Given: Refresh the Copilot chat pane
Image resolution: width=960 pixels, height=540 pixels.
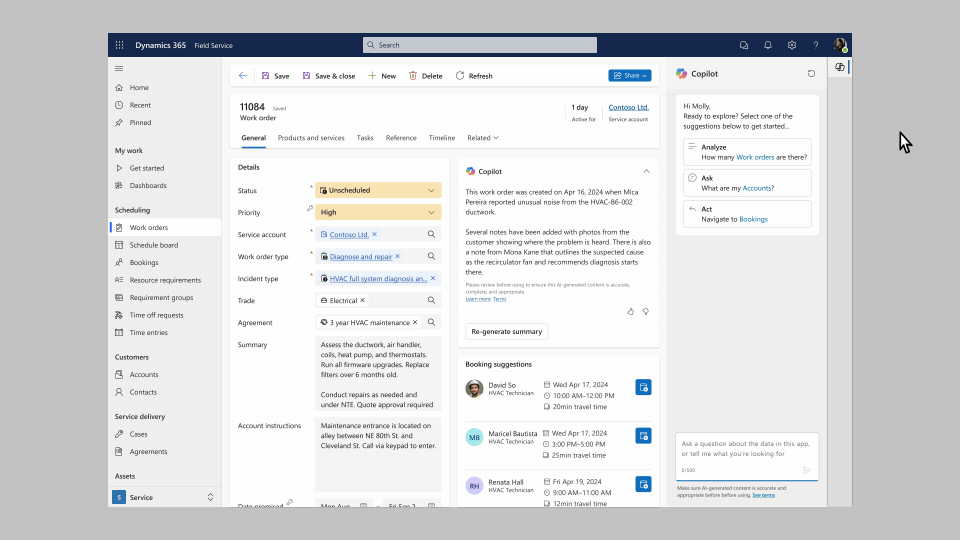Looking at the screenshot, I should pyautogui.click(x=811, y=74).
